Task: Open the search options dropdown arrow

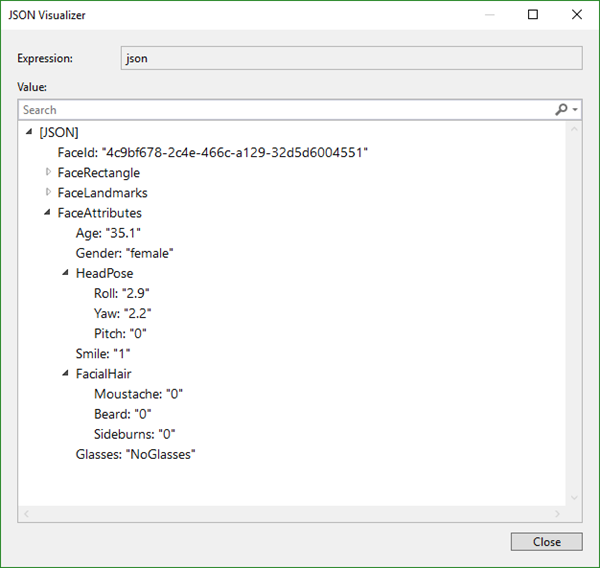Action: click(x=575, y=111)
